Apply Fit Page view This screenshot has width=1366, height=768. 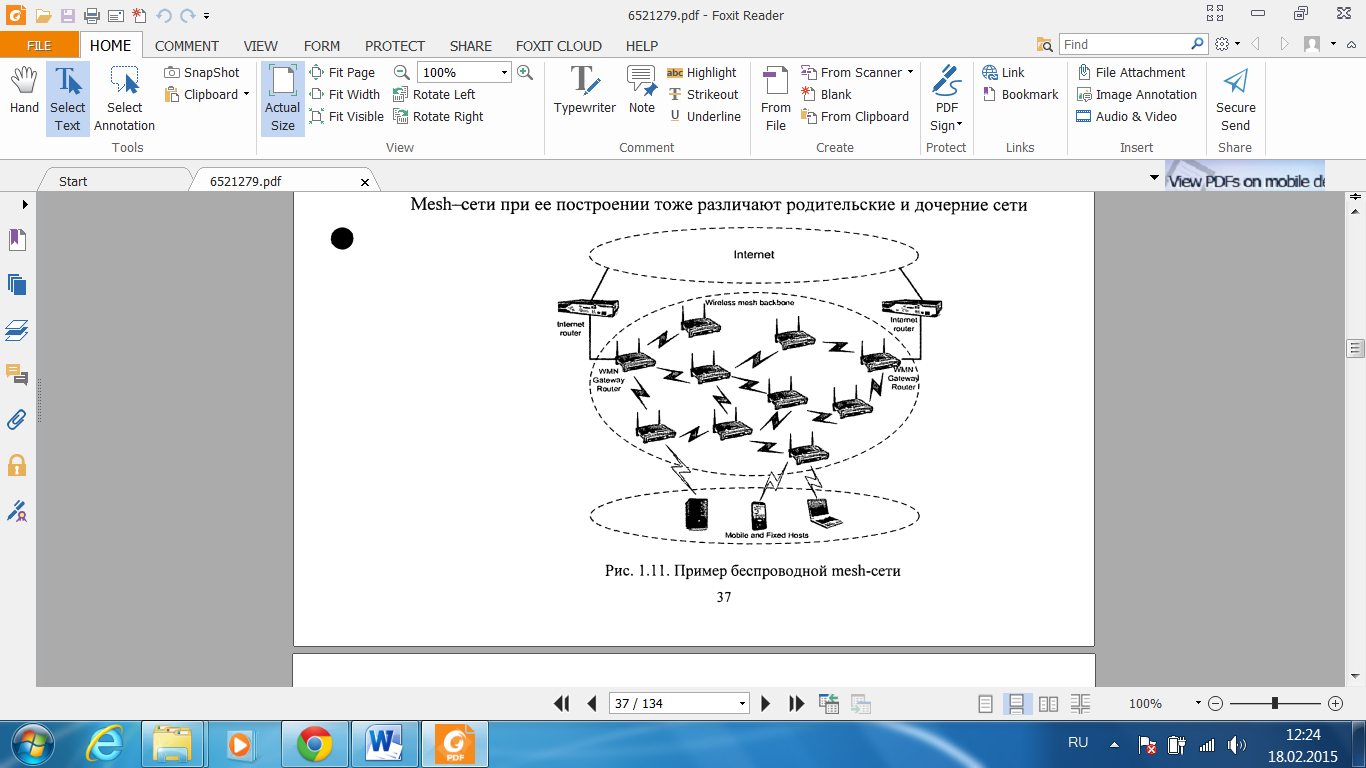342,72
